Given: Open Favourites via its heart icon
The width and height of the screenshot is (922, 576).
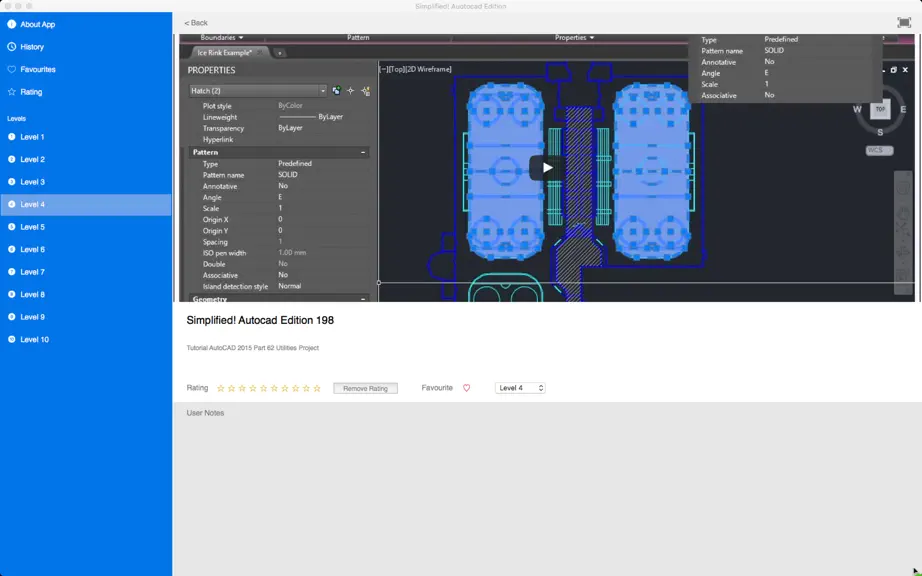Looking at the screenshot, I should pos(11,69).
